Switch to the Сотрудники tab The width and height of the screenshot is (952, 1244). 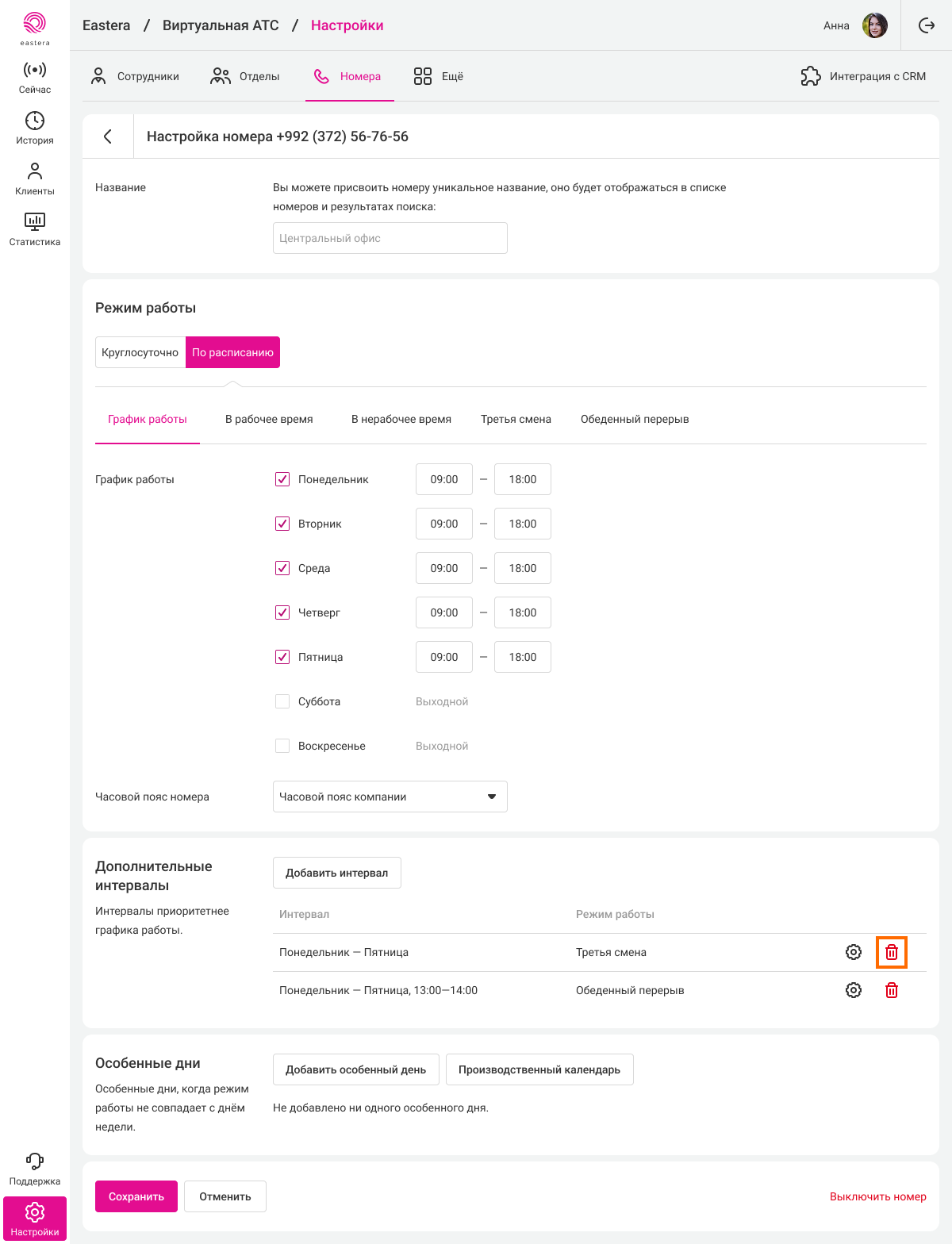click(135, 76)
